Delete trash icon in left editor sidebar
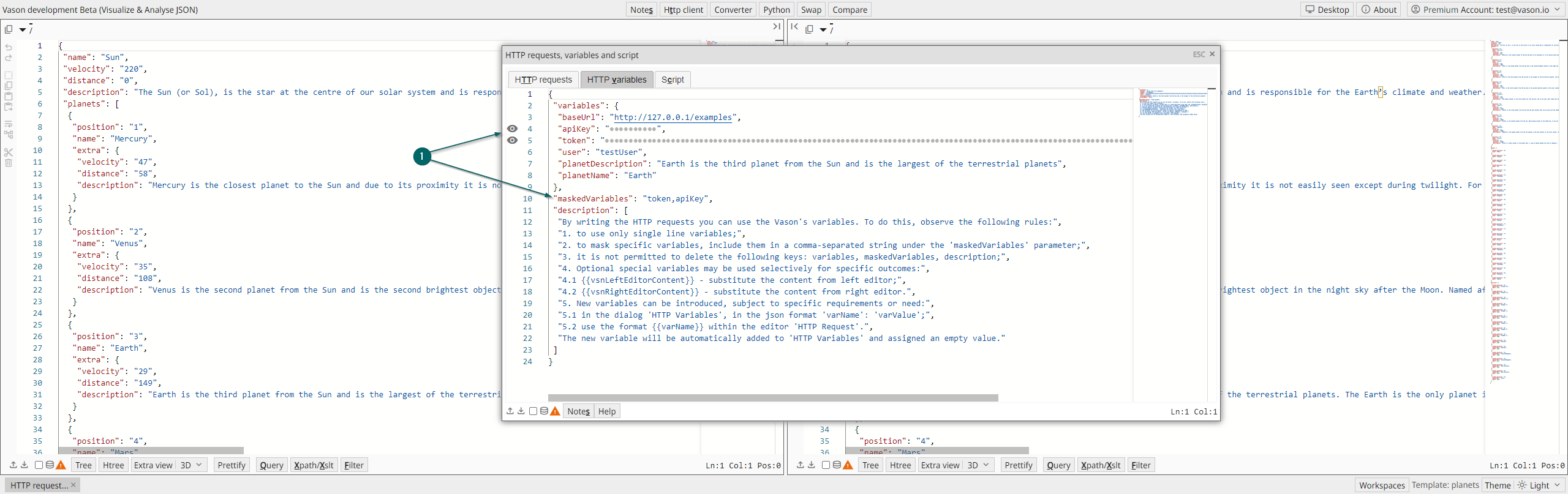The image size is (1568, 494). click(9, 163)
